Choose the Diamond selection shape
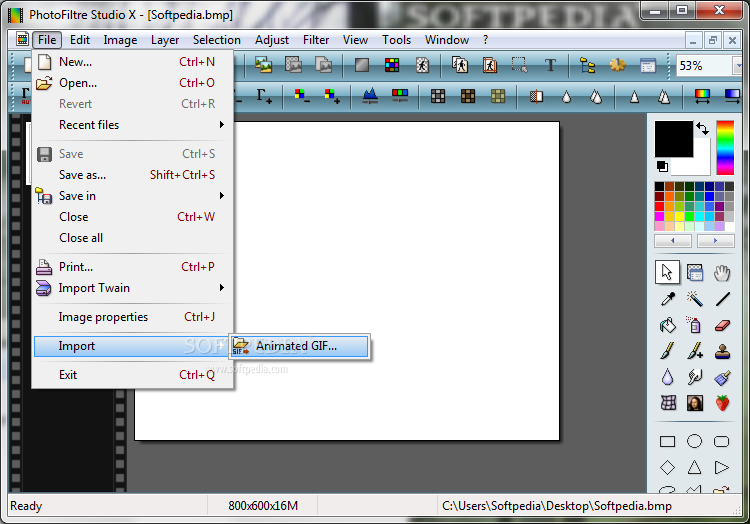Viewport: 750px width, 524px height. [667, 467]
